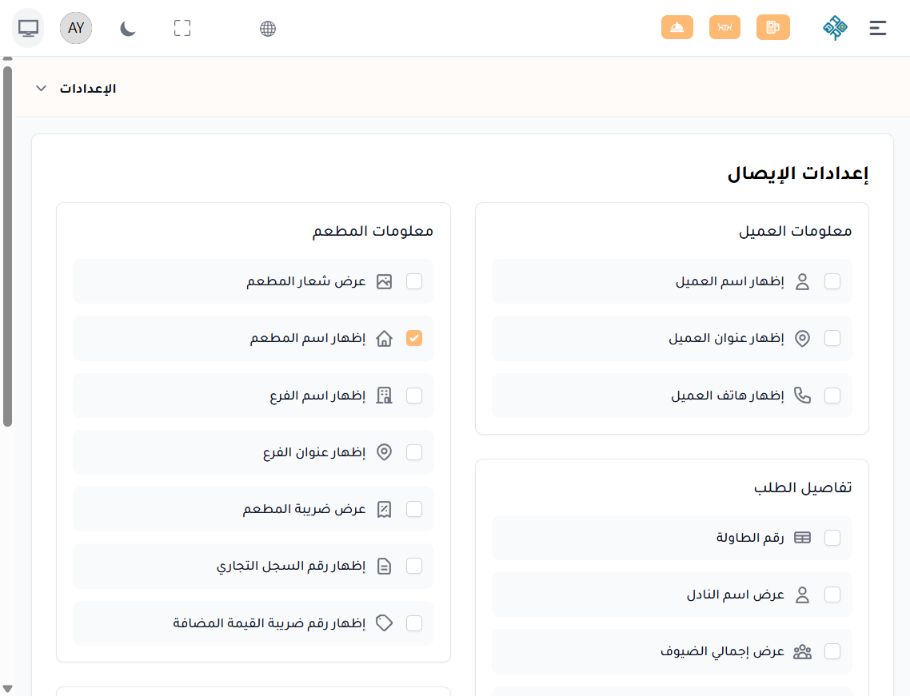This screenshot has width=910, height=696.
Task: Enable إظهار رقم ضريبة القيمة المضافة checkbox
Action: (414, 623)
